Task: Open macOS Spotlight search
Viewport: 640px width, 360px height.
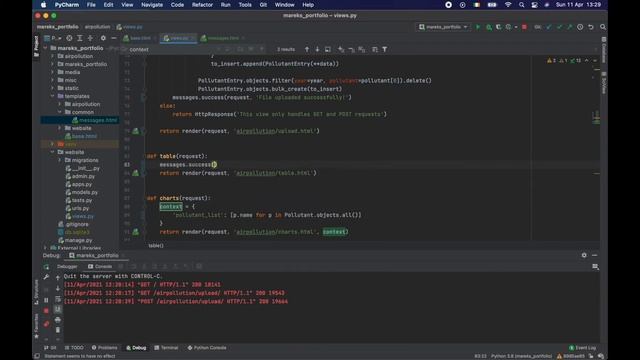Action: (522, 5)
